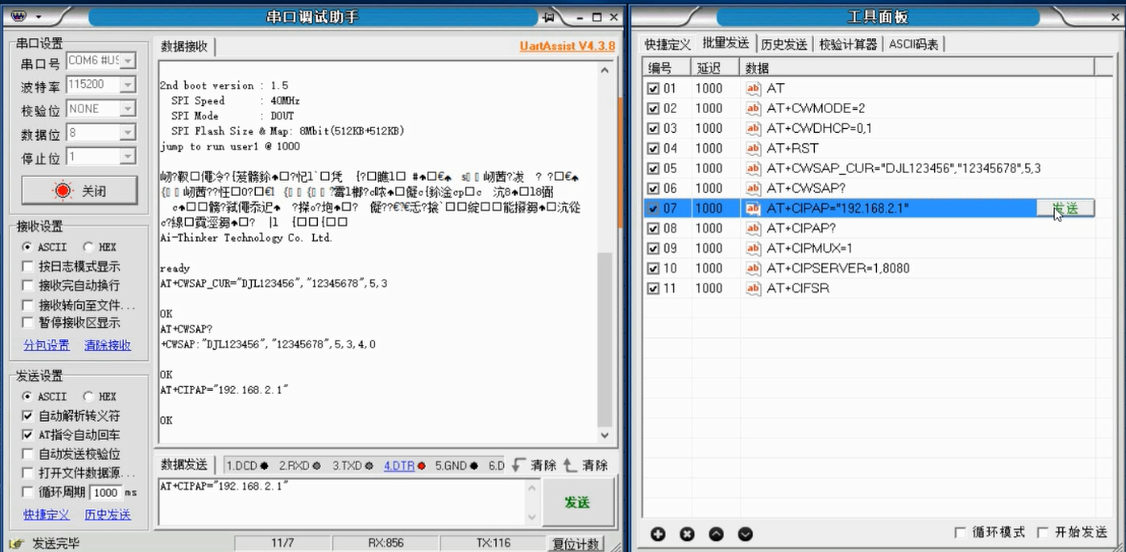Viewport: 1126px width, 552px height.
Task: Click the 数据 column header
Action: (x=917, y=68)
